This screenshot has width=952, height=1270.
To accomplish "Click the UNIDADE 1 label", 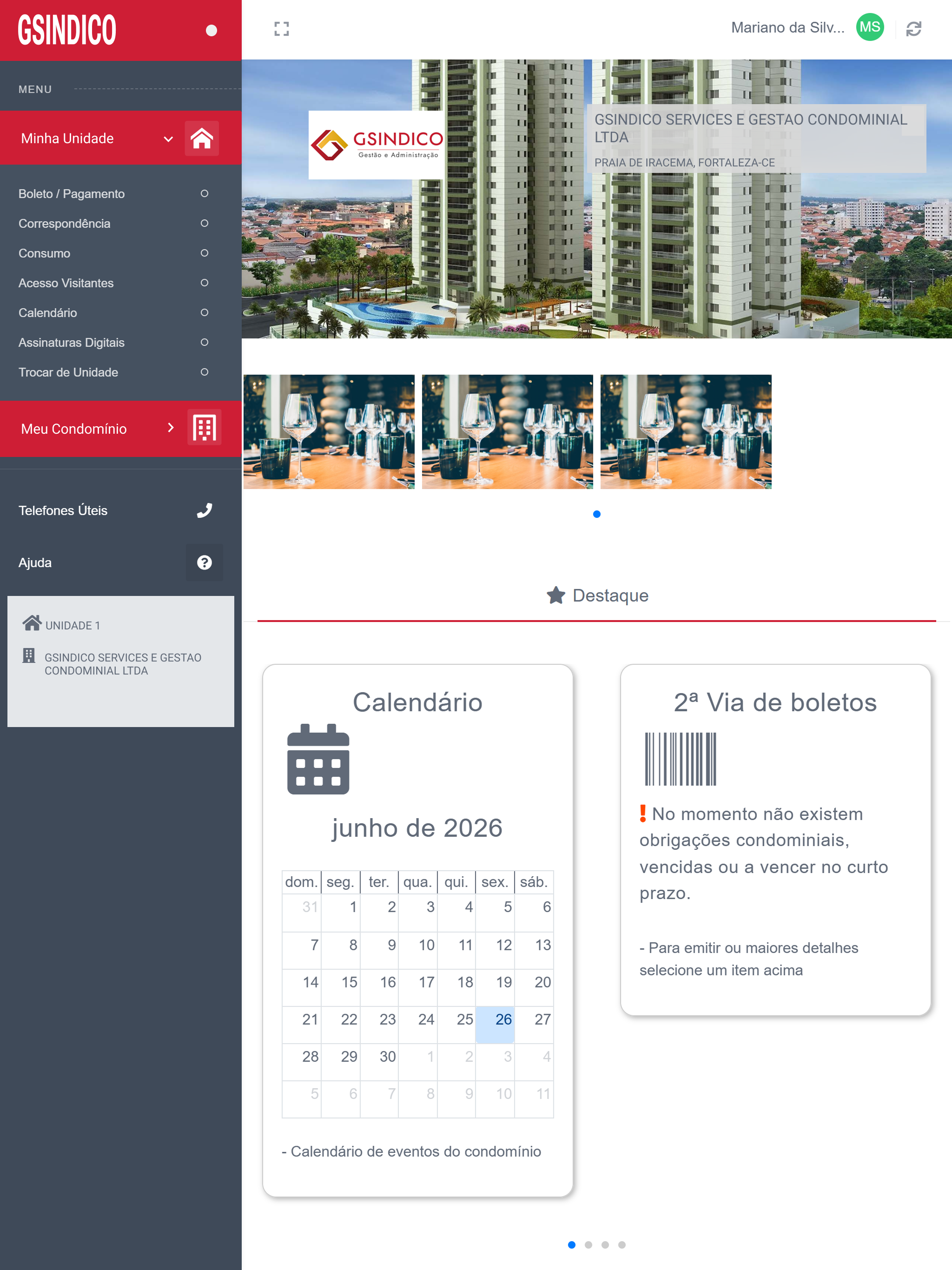I will tap(73, 625).
